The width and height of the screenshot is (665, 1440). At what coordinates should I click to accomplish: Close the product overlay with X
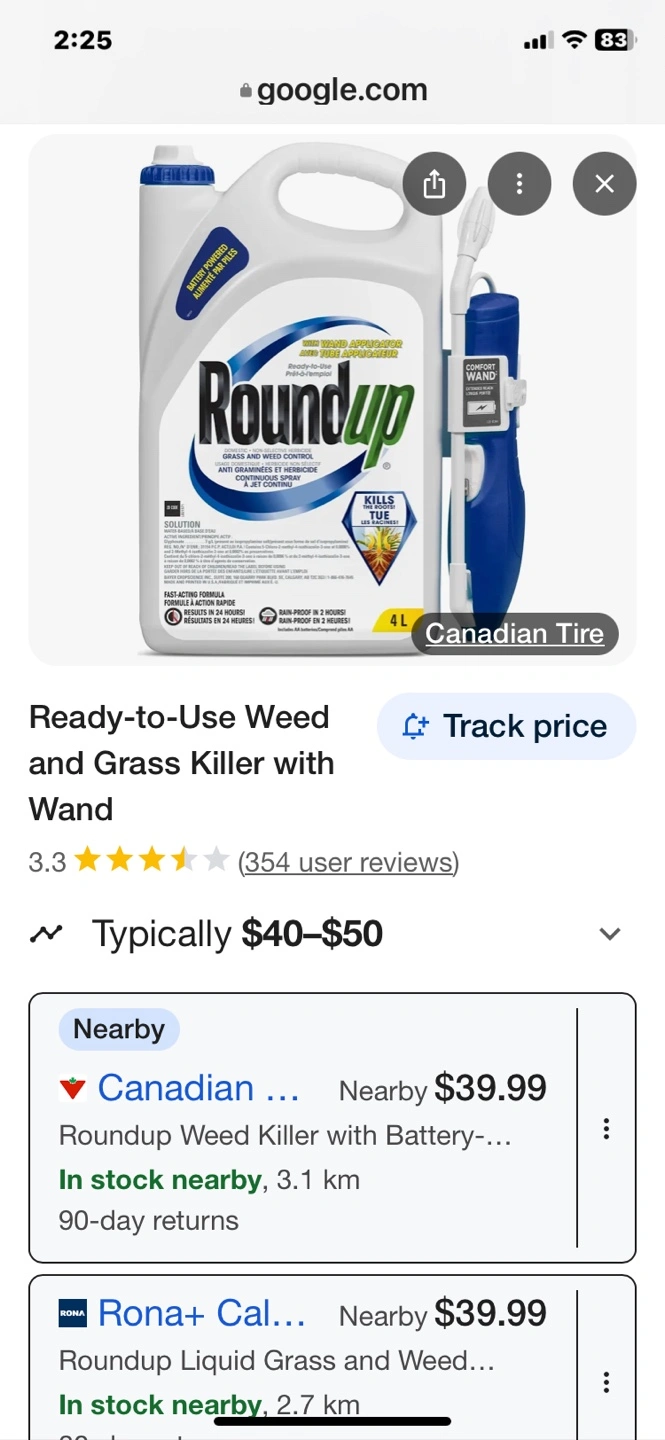coord(604,183)
